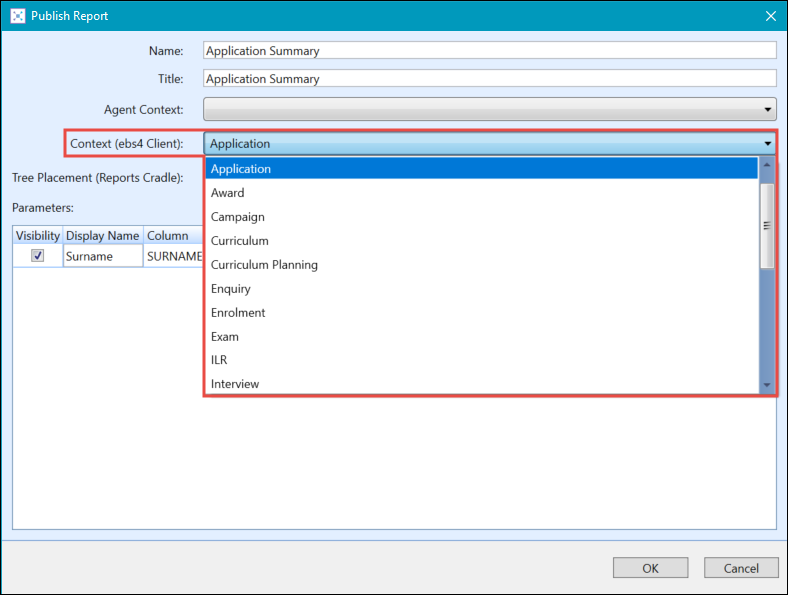Choose Campaign in the dropdown list

coord(481,217)
